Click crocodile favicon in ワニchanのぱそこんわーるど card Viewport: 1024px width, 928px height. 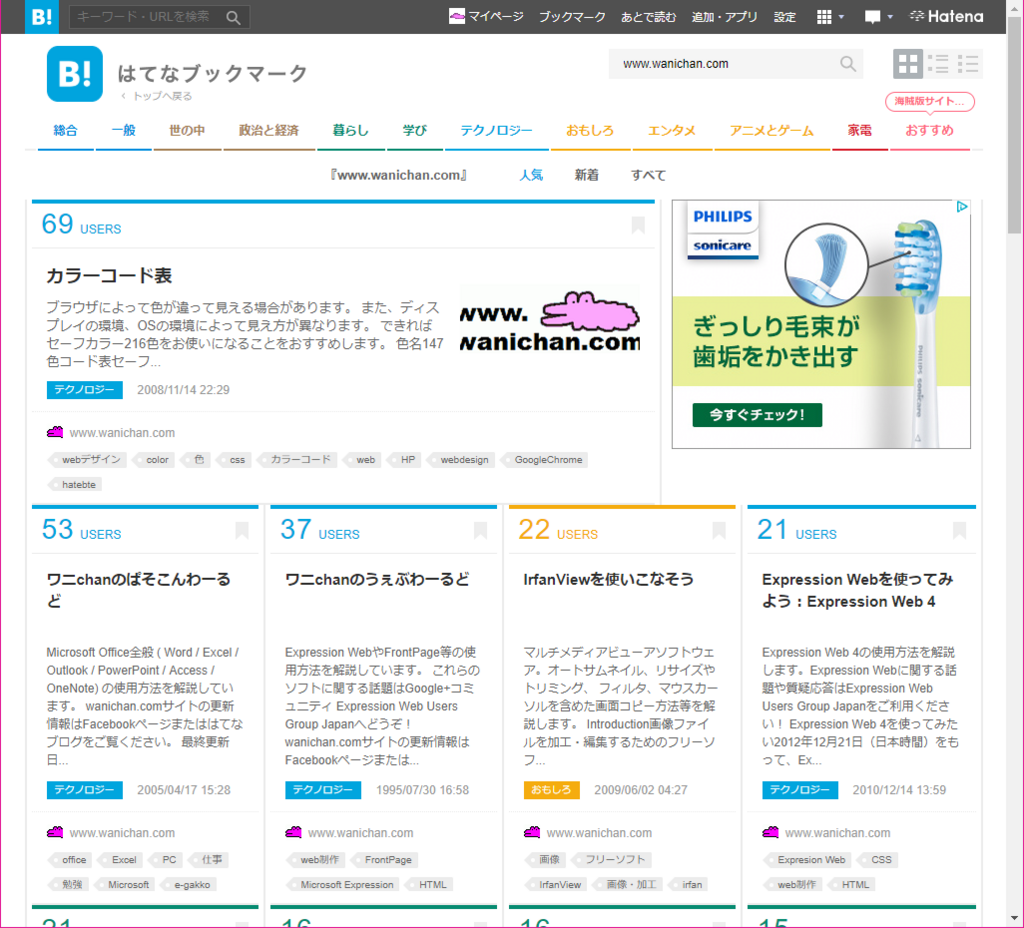55,833
